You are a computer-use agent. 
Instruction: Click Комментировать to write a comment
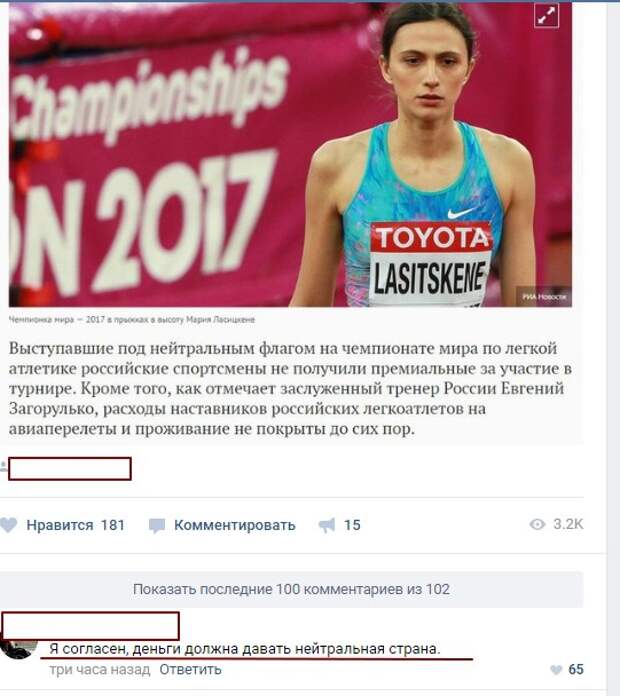coord(235,525)
